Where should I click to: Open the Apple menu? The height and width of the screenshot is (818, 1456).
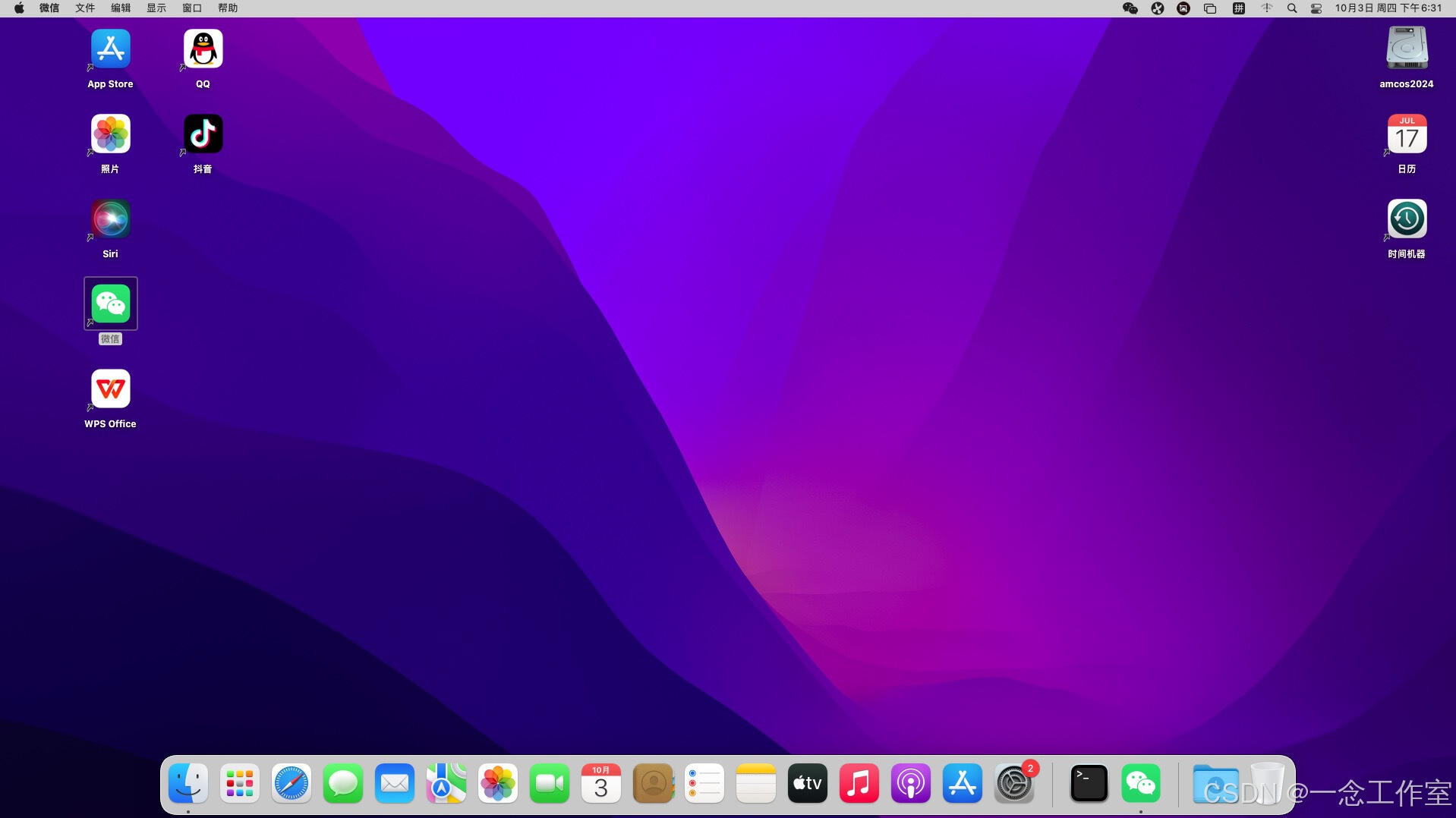pos(19,8)
